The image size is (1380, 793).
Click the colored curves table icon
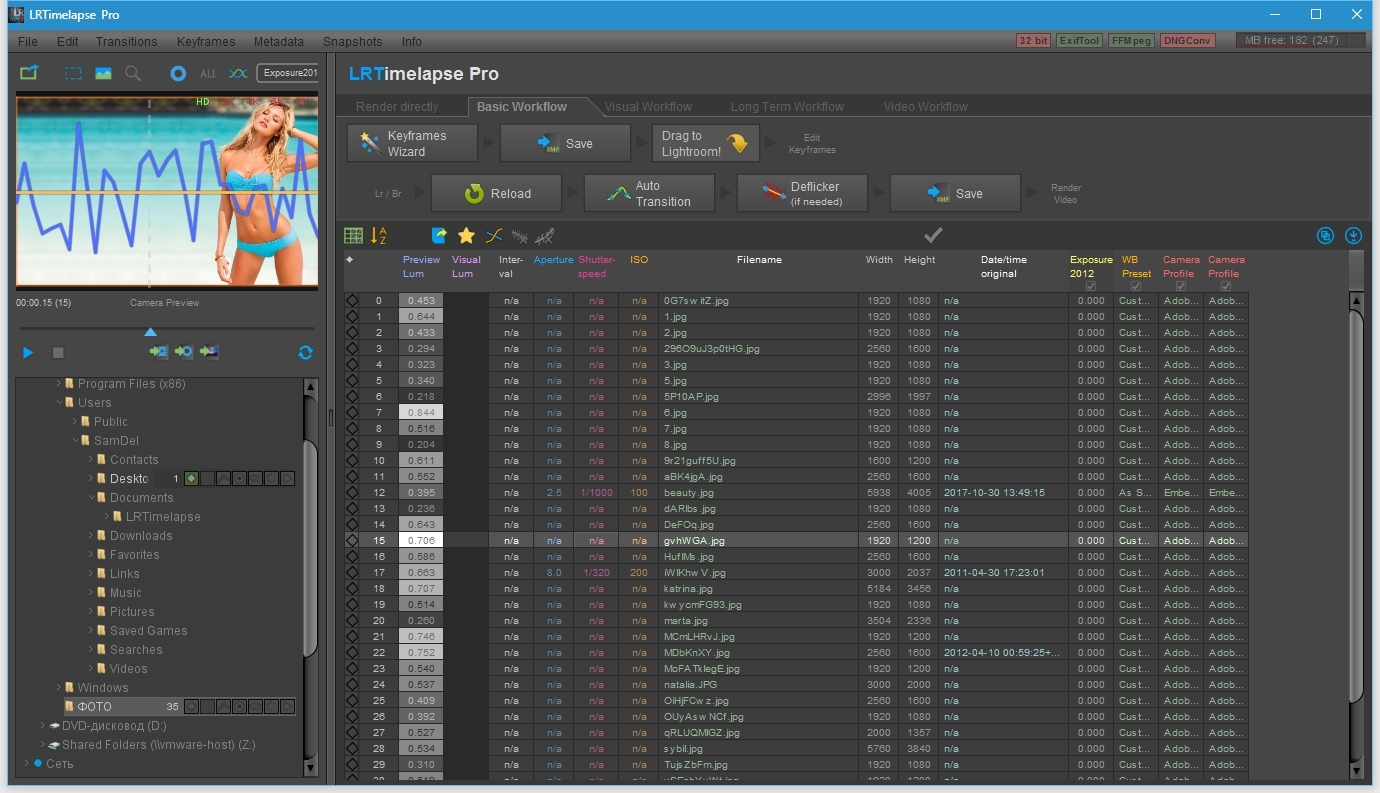493,236
